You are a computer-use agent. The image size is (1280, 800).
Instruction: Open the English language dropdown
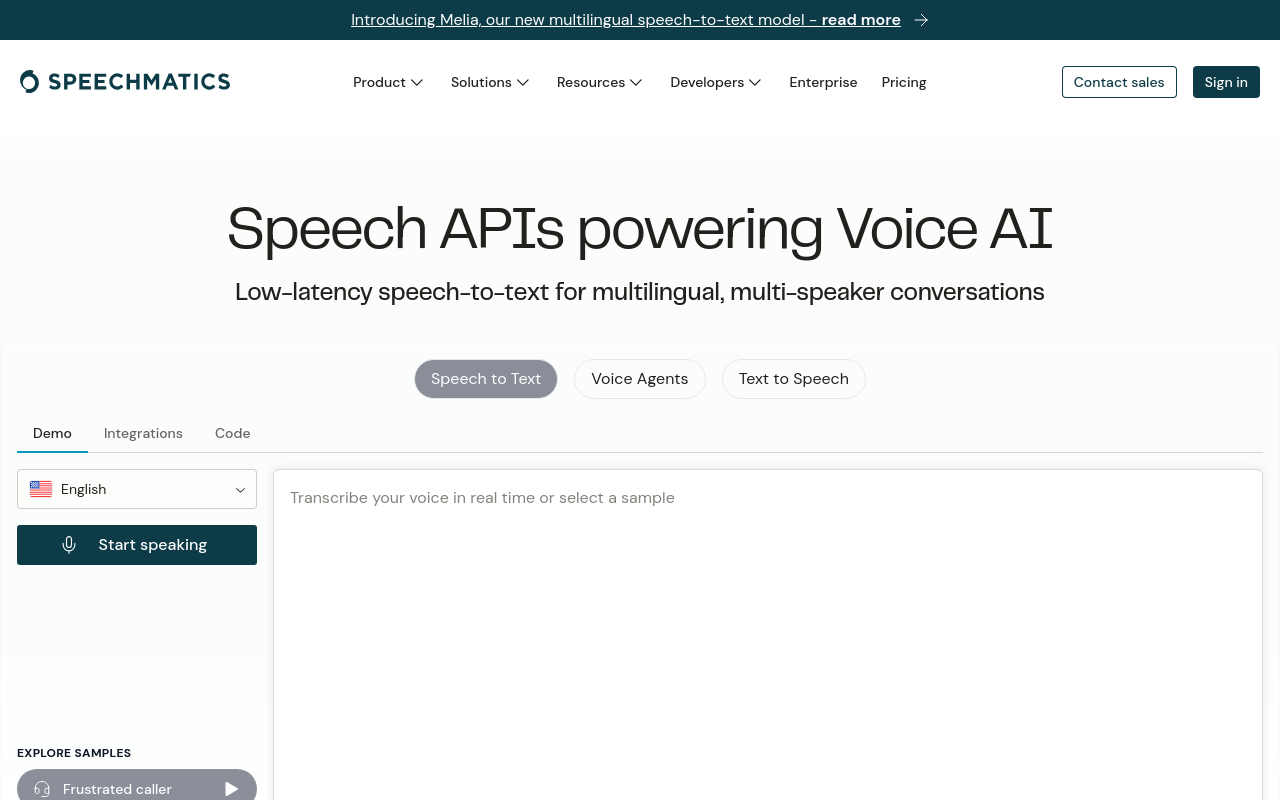click(x=137, y=489)
